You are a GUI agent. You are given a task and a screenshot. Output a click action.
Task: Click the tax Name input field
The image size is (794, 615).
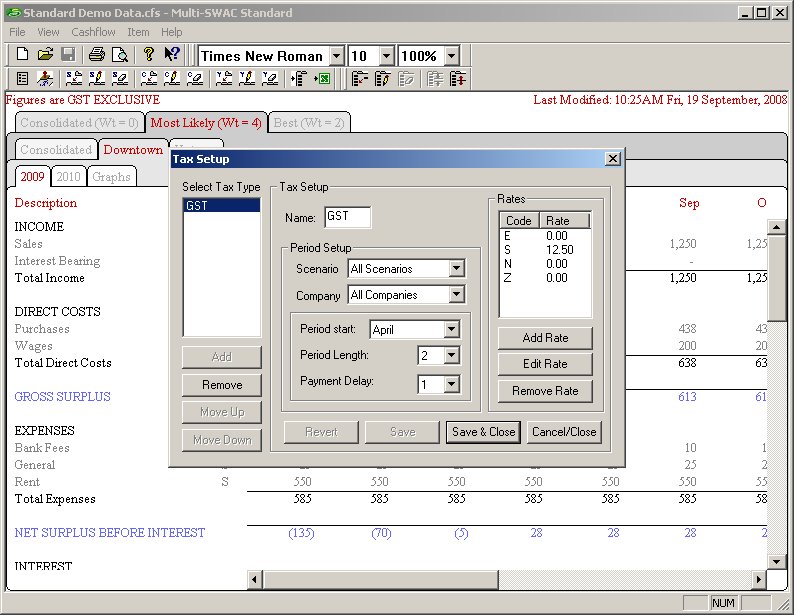[347, 217]
